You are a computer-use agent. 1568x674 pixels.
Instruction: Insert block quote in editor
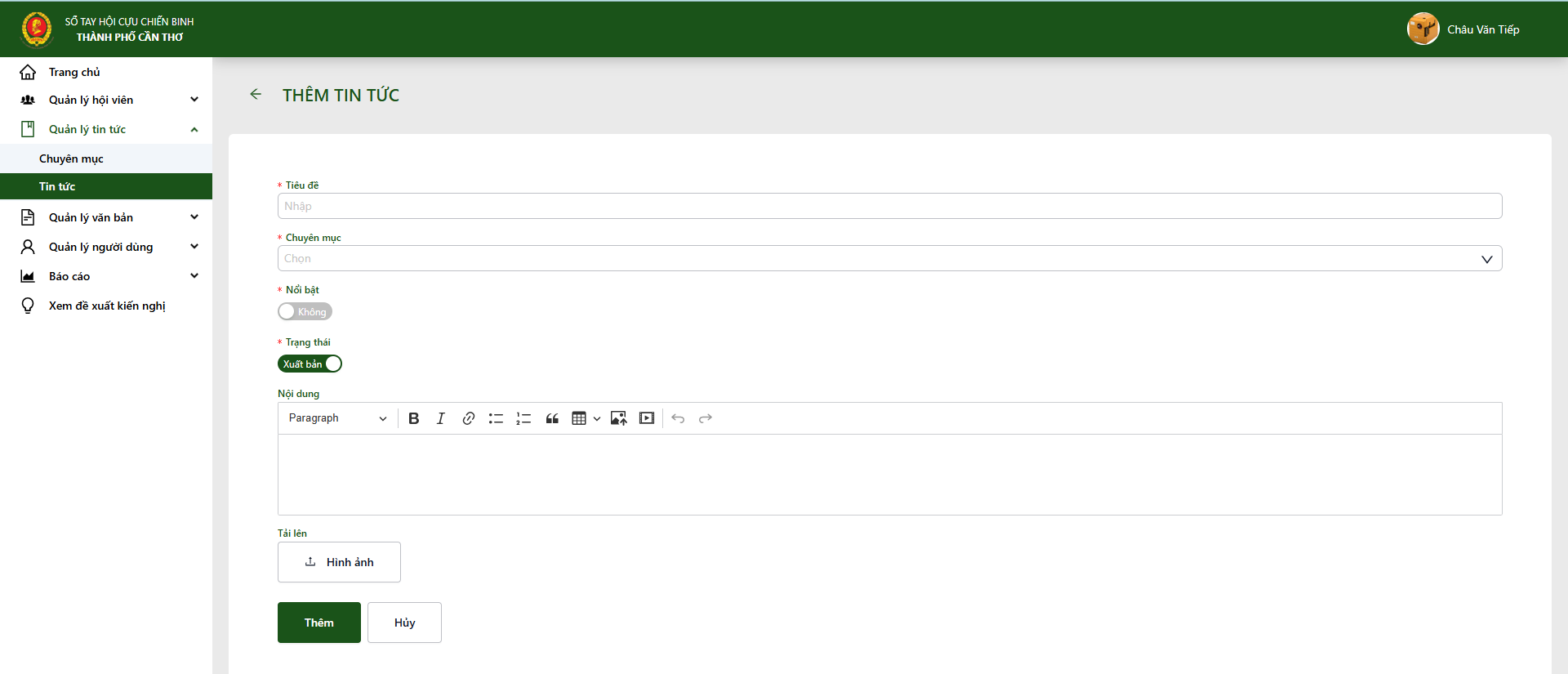(x=552, y=418)
